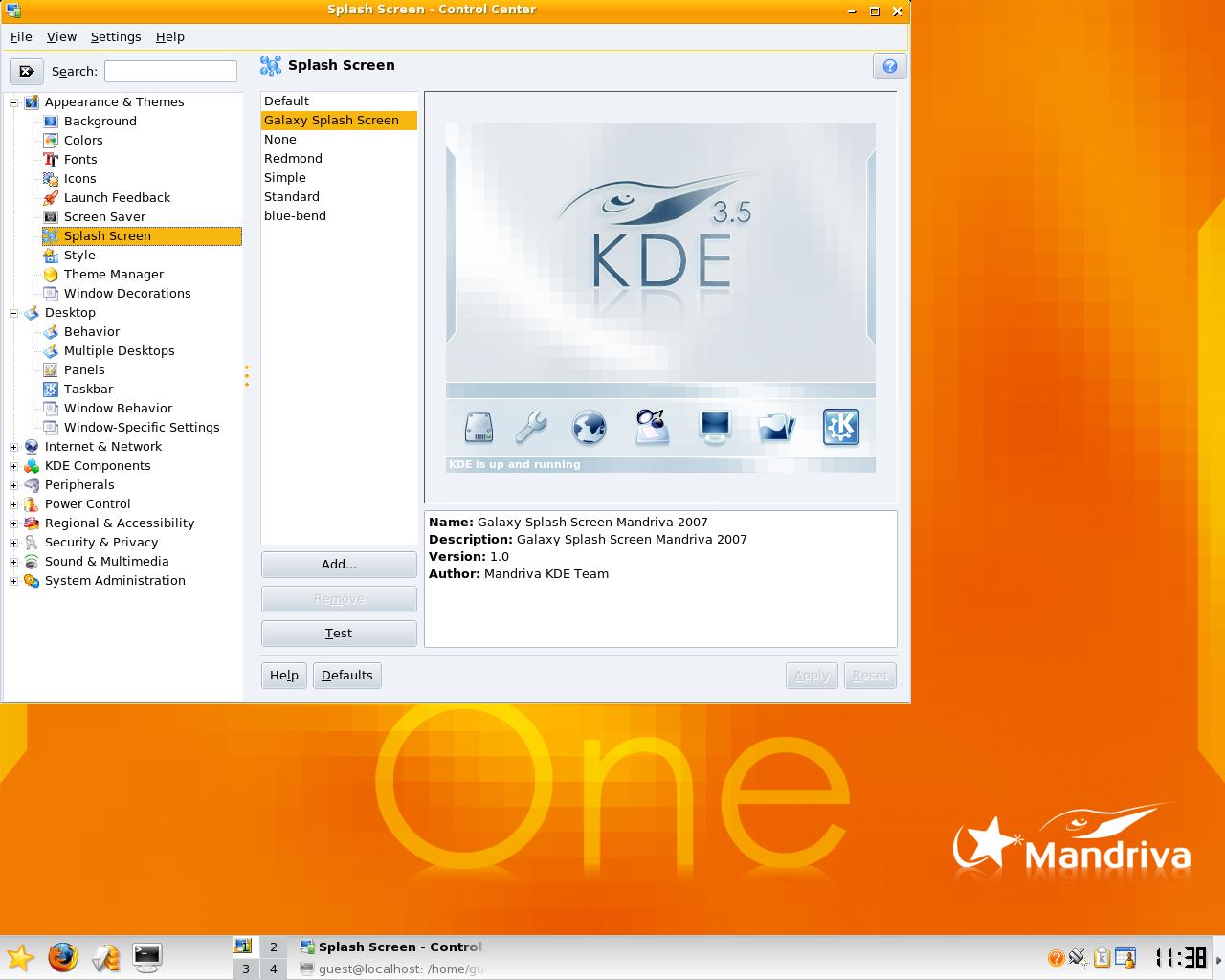Image resolution: width=1225 pixels, height=980 pixels.
Task: Switch to virtual desktop 2
Action: click(273, 947)
